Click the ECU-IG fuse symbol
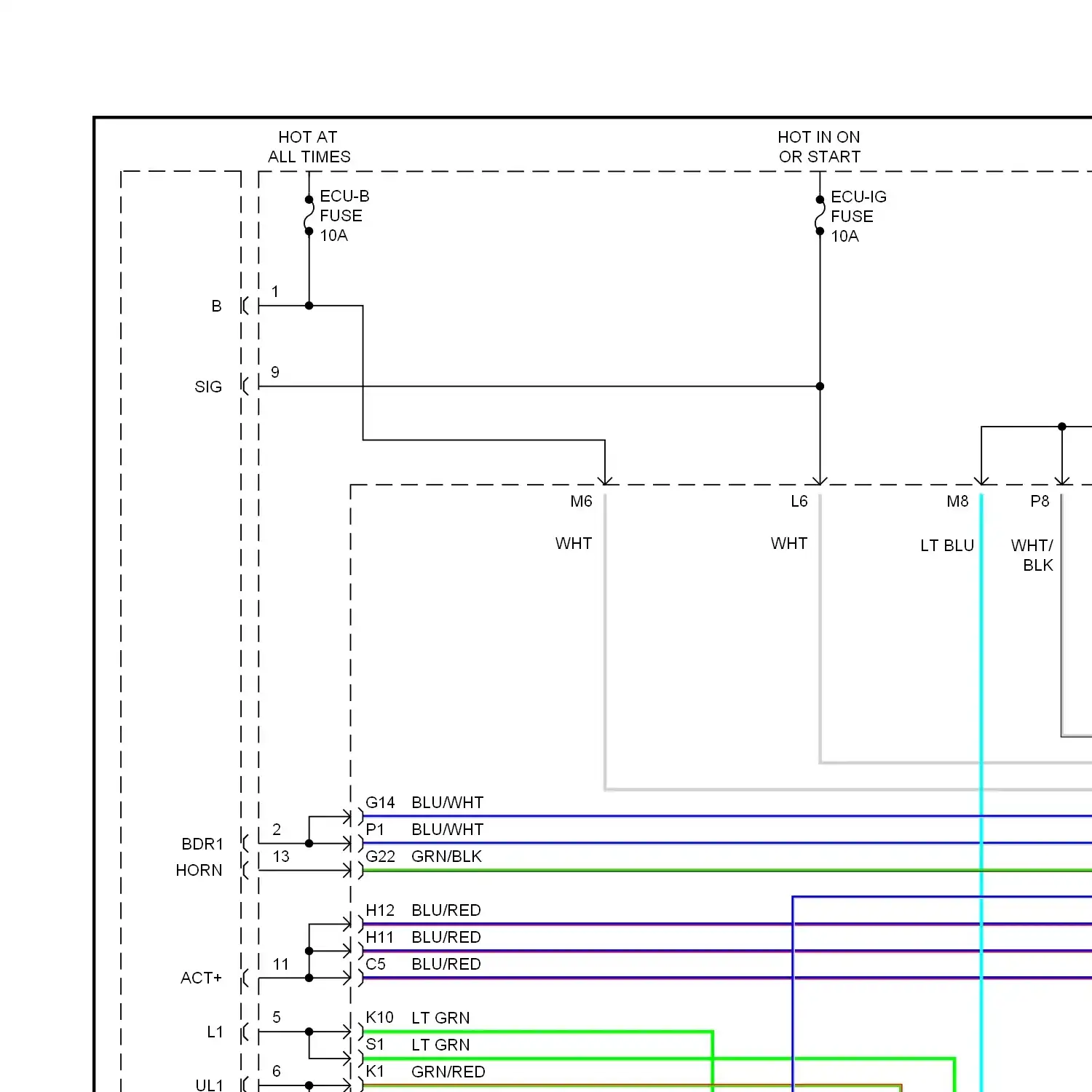Image resolution: width=1092 pixels, height=1092 pixels. (820, 215)
